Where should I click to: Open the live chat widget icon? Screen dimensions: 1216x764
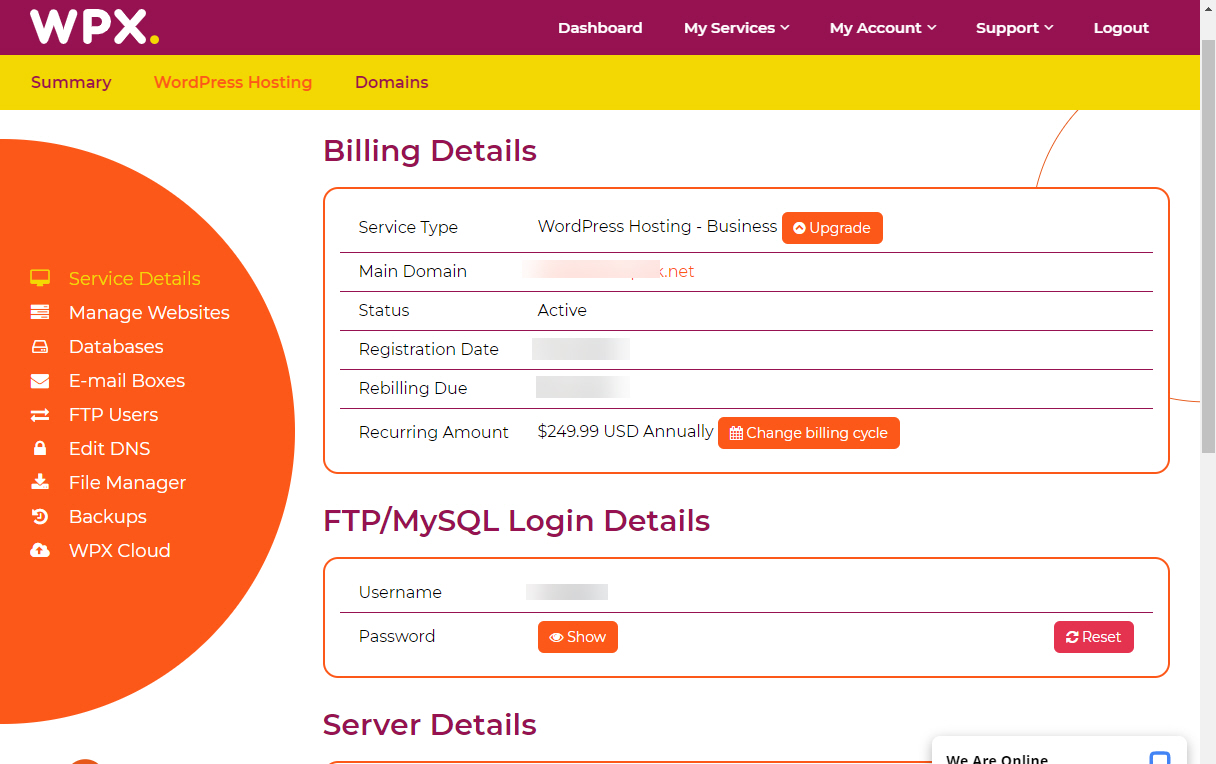click(1160, 757)
